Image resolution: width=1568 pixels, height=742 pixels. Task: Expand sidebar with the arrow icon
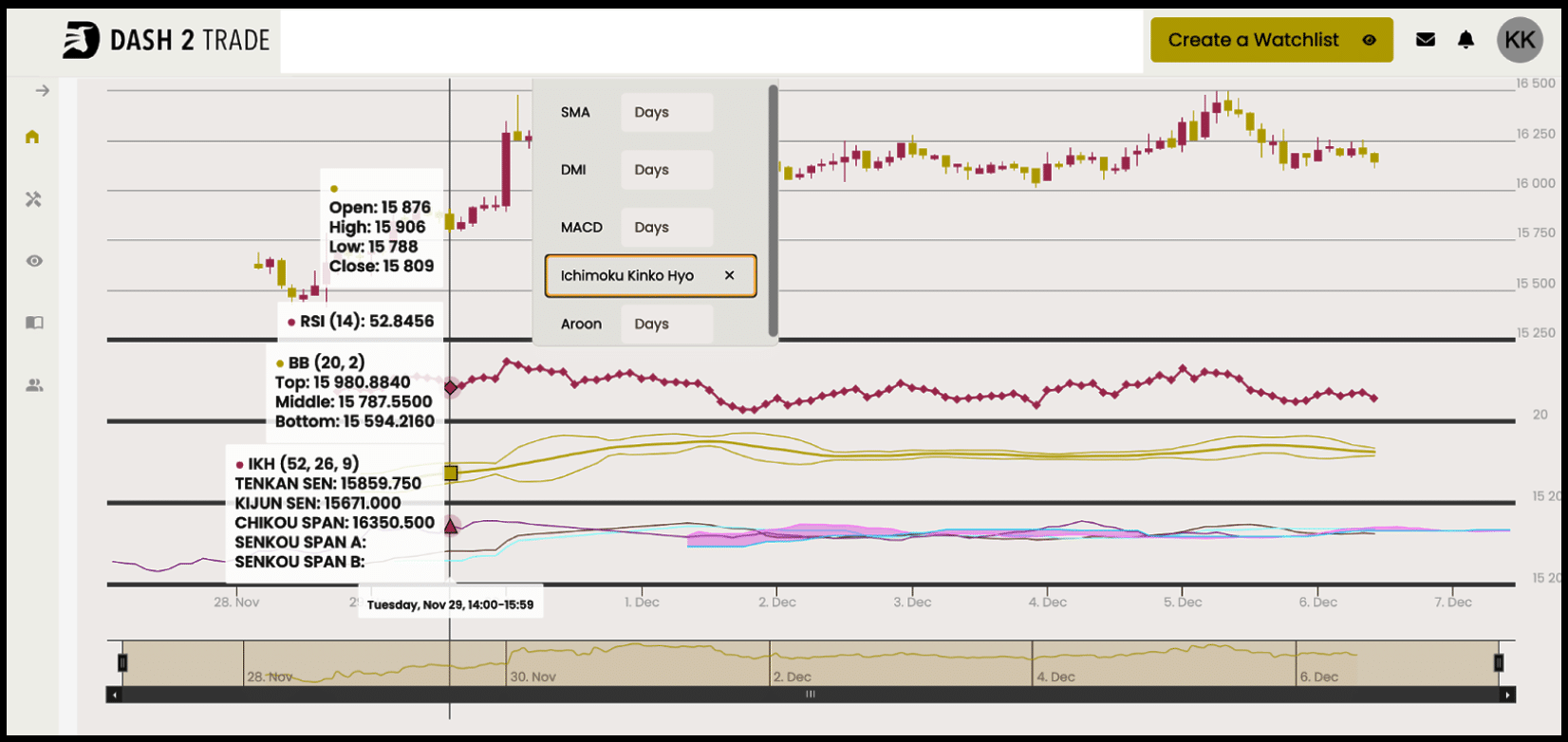click(42, 91)
